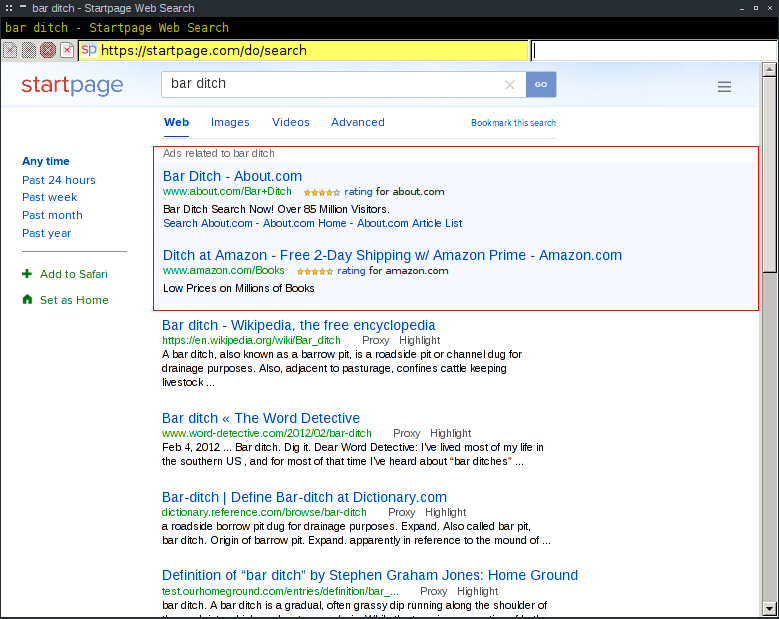Click the disabled octagonal stop toolbar button
Screen dimensions: 779x619
coord(48,50)
